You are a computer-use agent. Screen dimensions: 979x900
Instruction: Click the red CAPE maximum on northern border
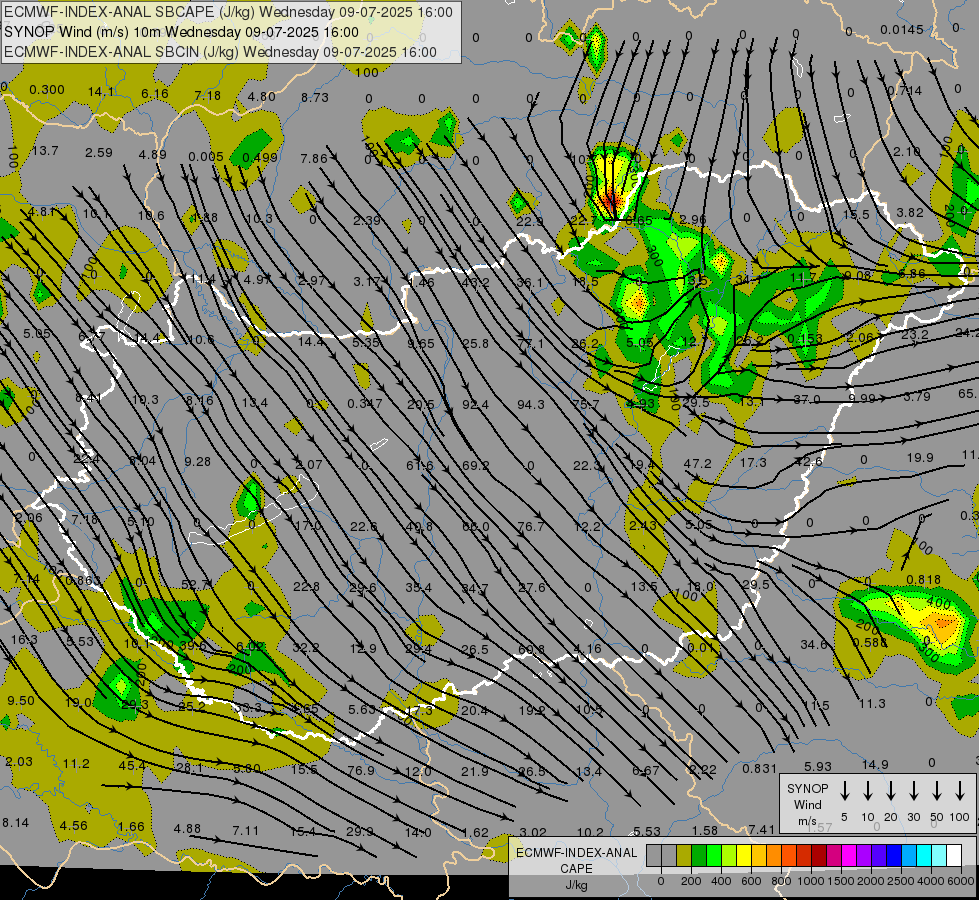(x=611, y=201)
